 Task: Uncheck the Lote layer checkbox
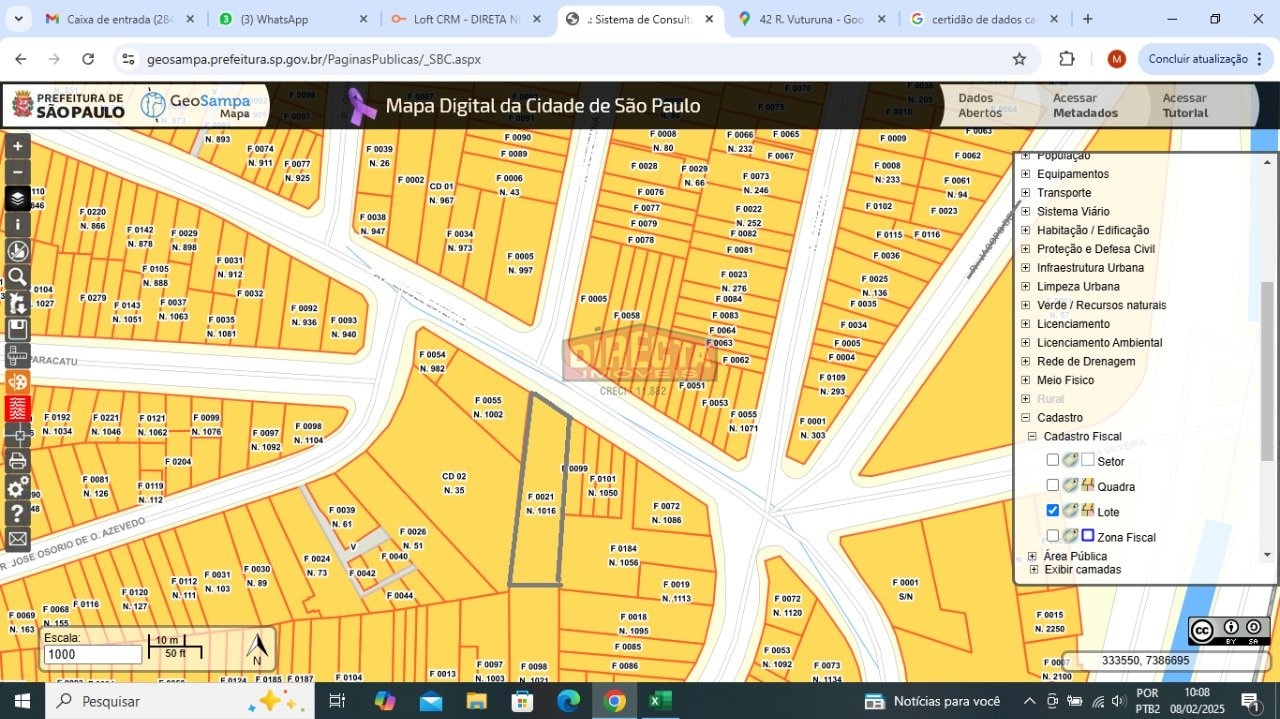pos(1052,510)
